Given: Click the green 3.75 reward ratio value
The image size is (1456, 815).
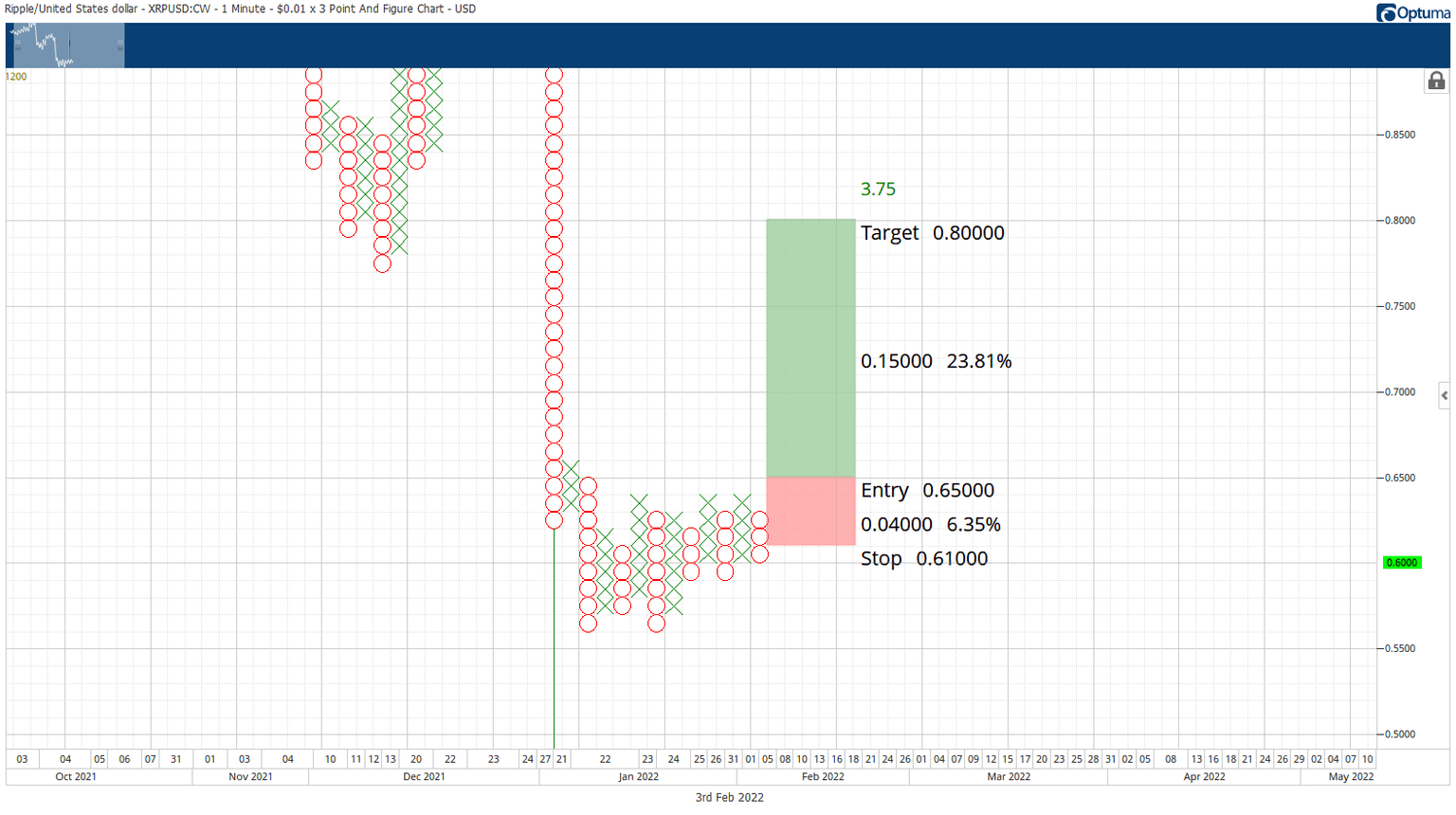Looking at the screenshot, I should coord(878,190).
